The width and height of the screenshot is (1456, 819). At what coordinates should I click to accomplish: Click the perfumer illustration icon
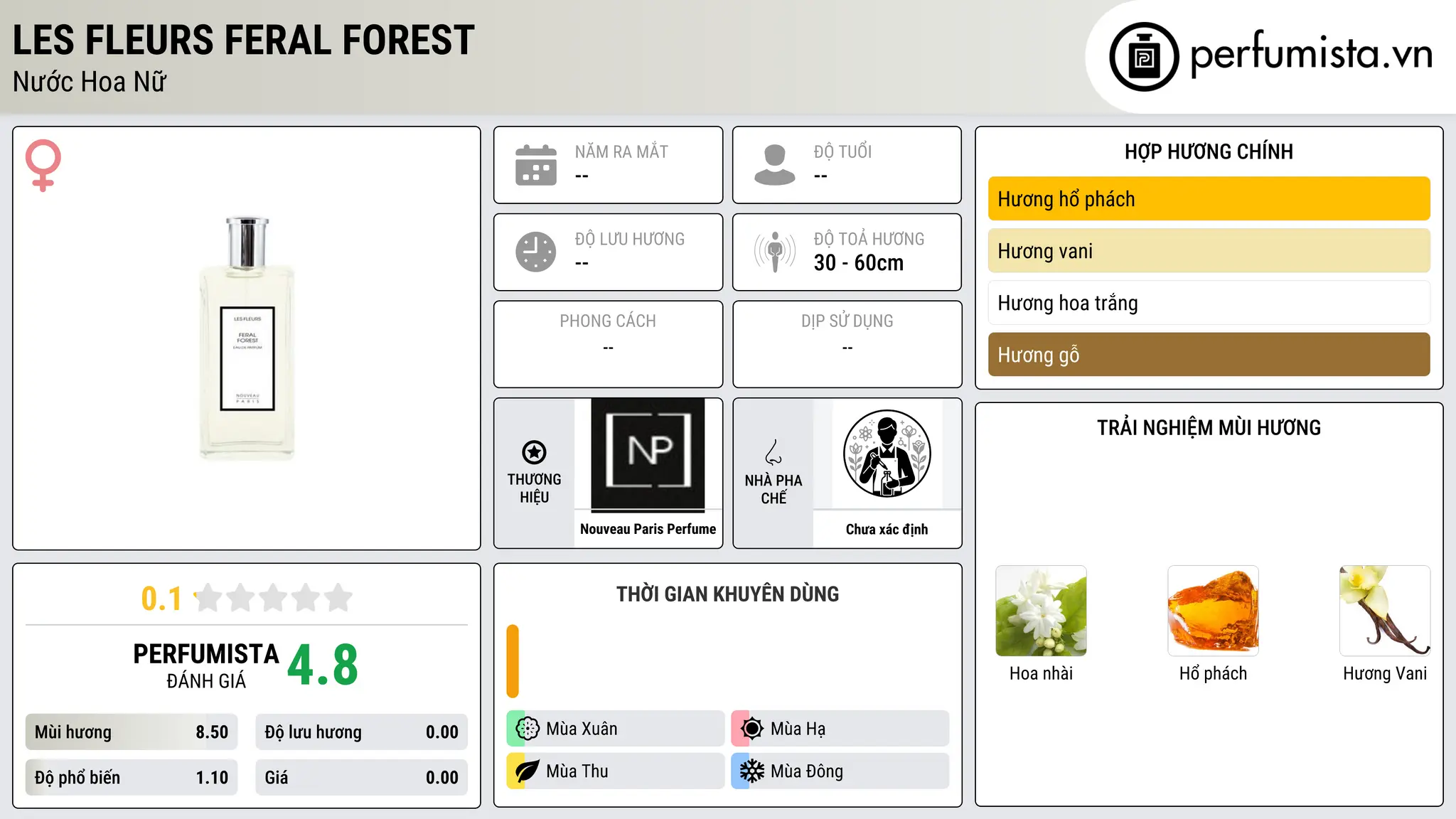(x=887, y=454)
